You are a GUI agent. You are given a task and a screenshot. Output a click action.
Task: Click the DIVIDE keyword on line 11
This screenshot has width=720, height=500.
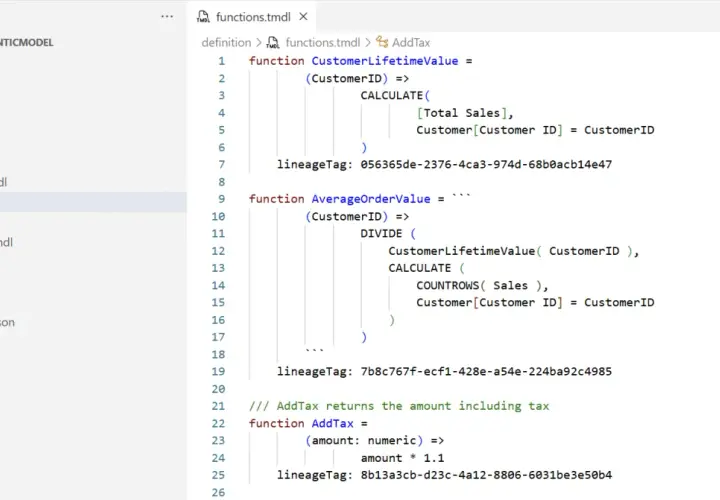coord(381,234)
